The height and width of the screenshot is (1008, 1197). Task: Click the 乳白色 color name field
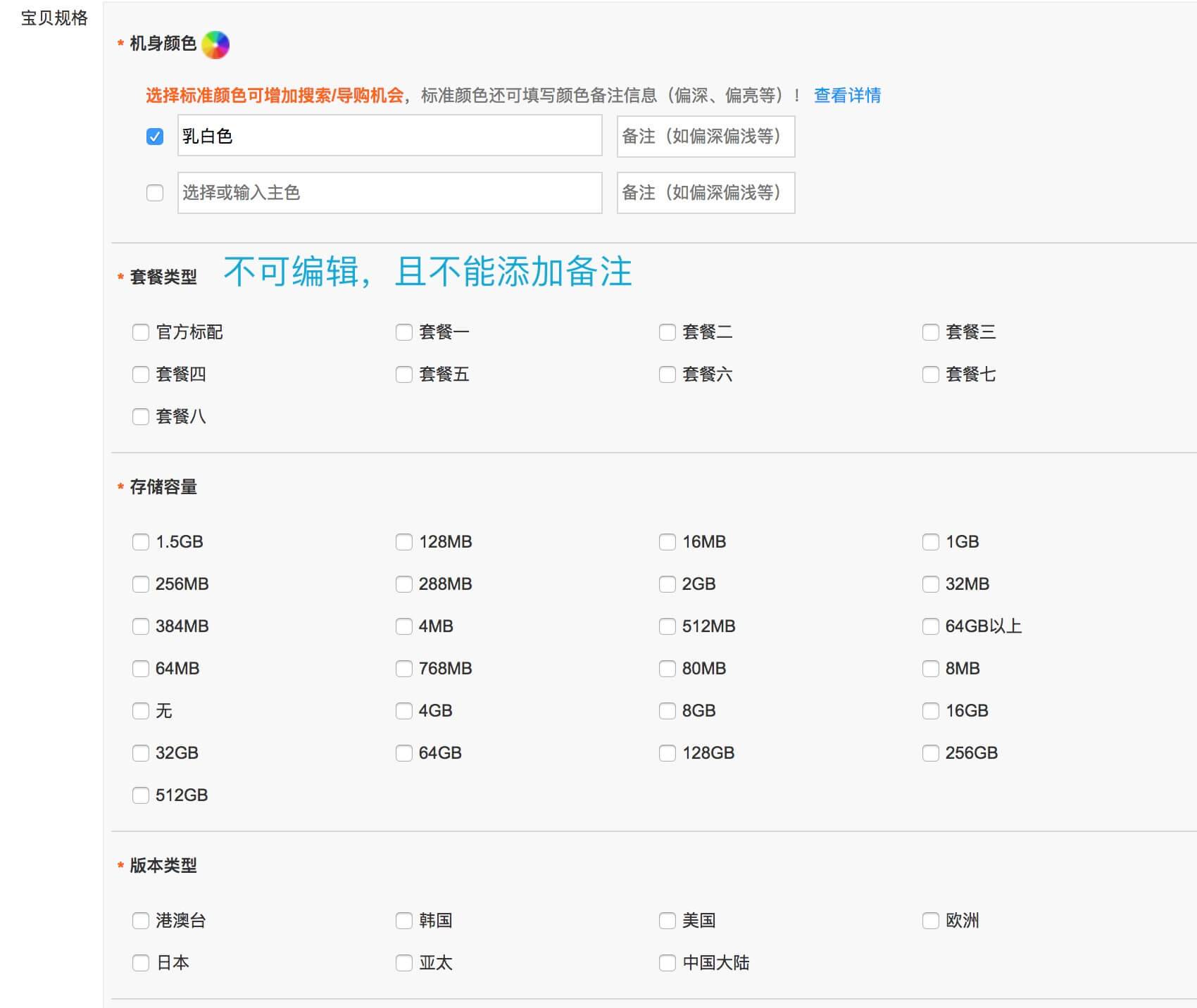click(x=390, y=135)
